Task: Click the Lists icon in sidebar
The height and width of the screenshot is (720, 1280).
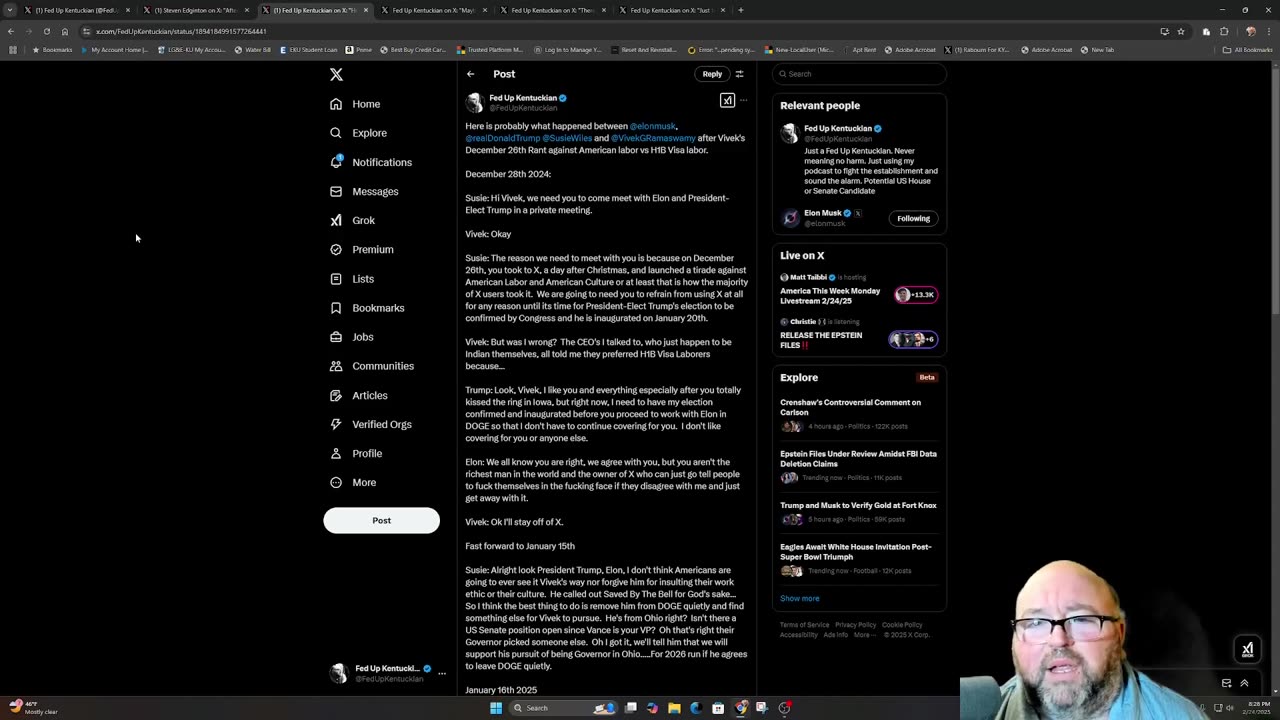Action: tap(336, 279)
